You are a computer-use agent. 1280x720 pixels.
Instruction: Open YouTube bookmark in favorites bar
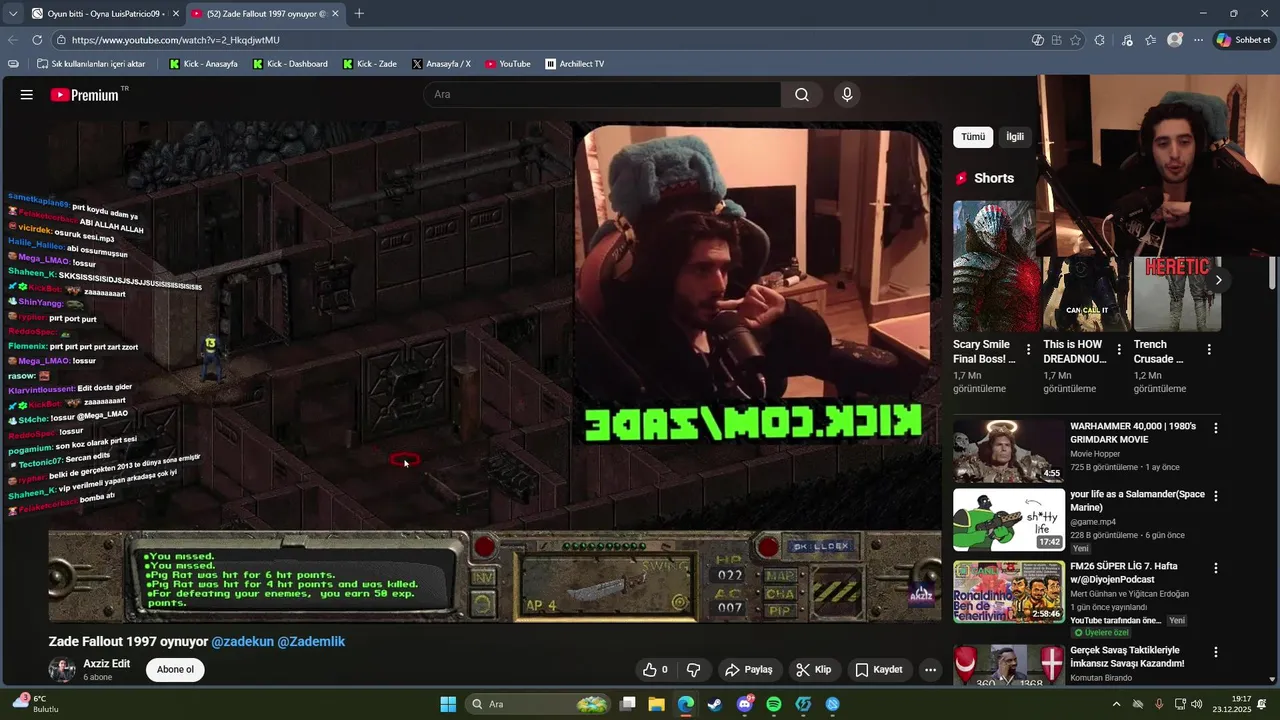[508, 64]
